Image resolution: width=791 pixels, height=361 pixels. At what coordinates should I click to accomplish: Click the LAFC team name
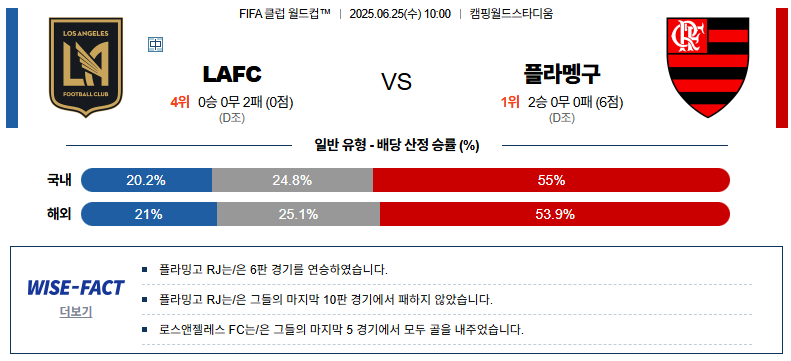pyautogui.click(x=232, y=74)
